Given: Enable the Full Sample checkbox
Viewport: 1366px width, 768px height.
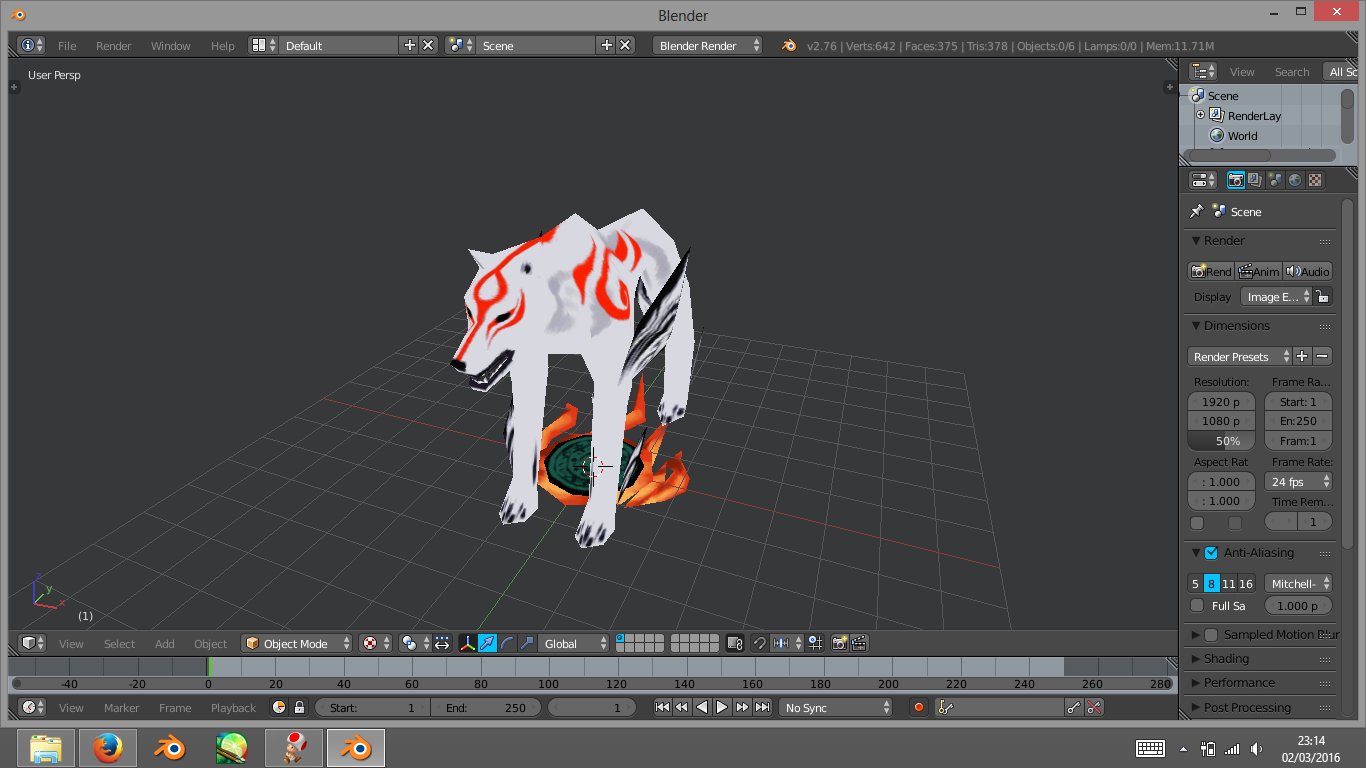Looking at the screenshot, I should pos(1197,605).
